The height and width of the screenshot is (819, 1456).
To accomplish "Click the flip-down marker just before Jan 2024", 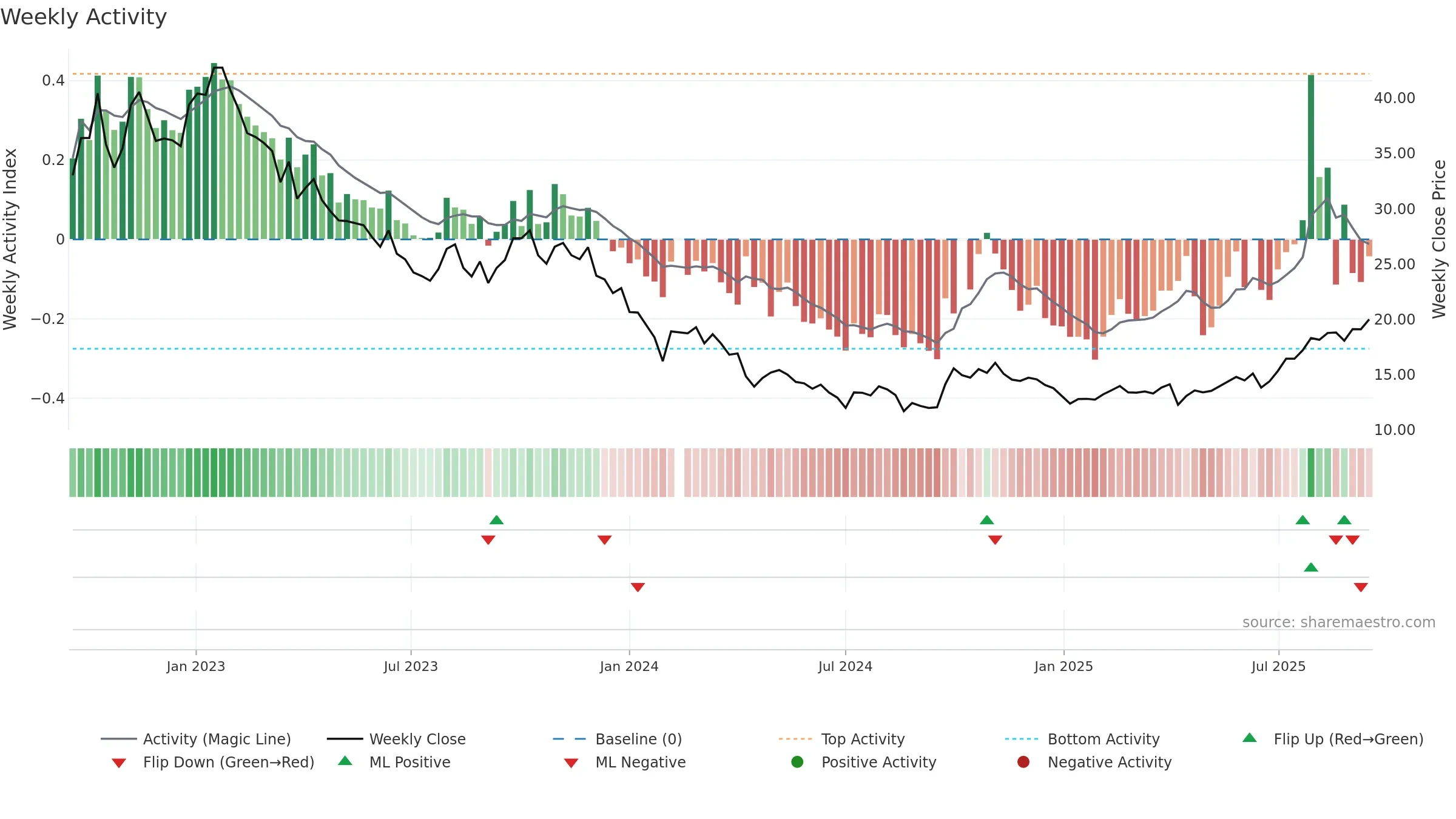I will tap(604, 540).
